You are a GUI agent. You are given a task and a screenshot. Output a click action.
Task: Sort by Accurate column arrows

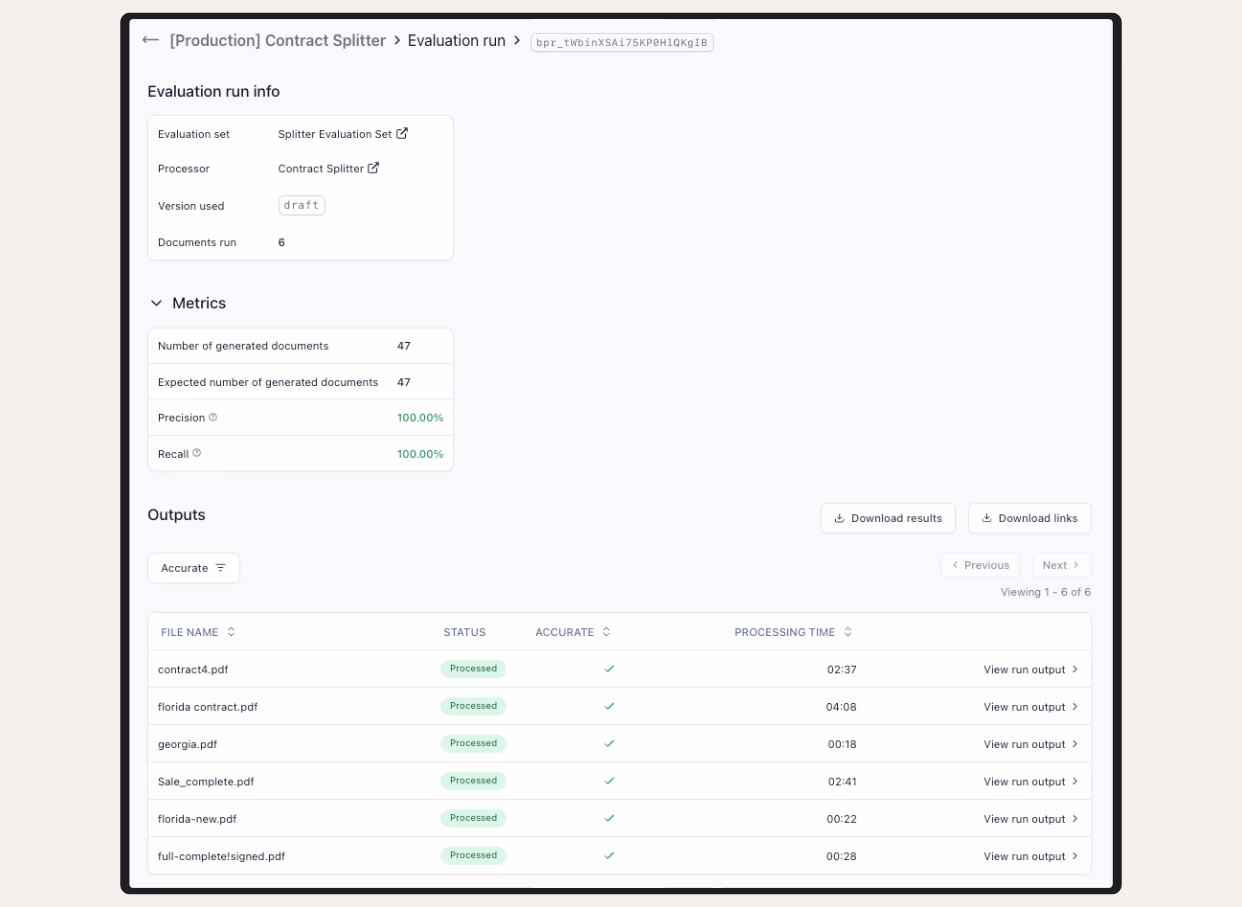click(x=606, y=632)
